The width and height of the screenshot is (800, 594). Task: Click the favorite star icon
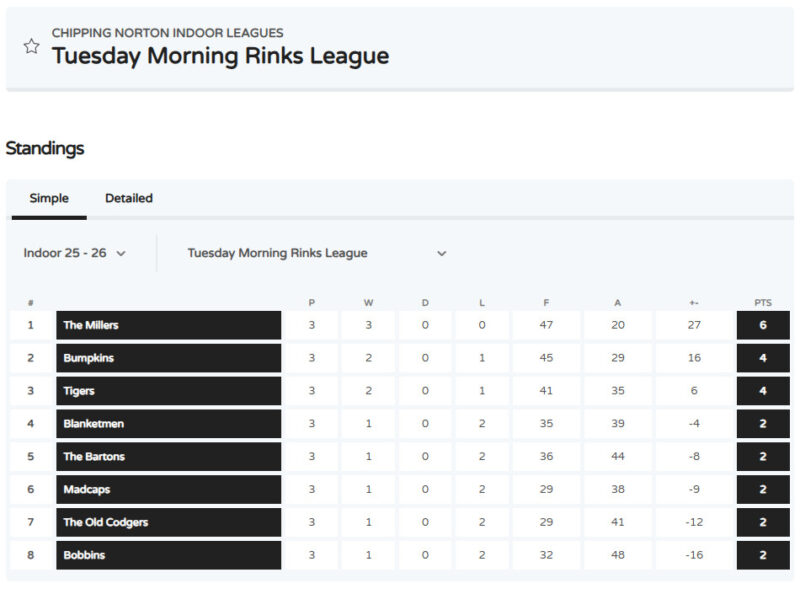[31, 46]
